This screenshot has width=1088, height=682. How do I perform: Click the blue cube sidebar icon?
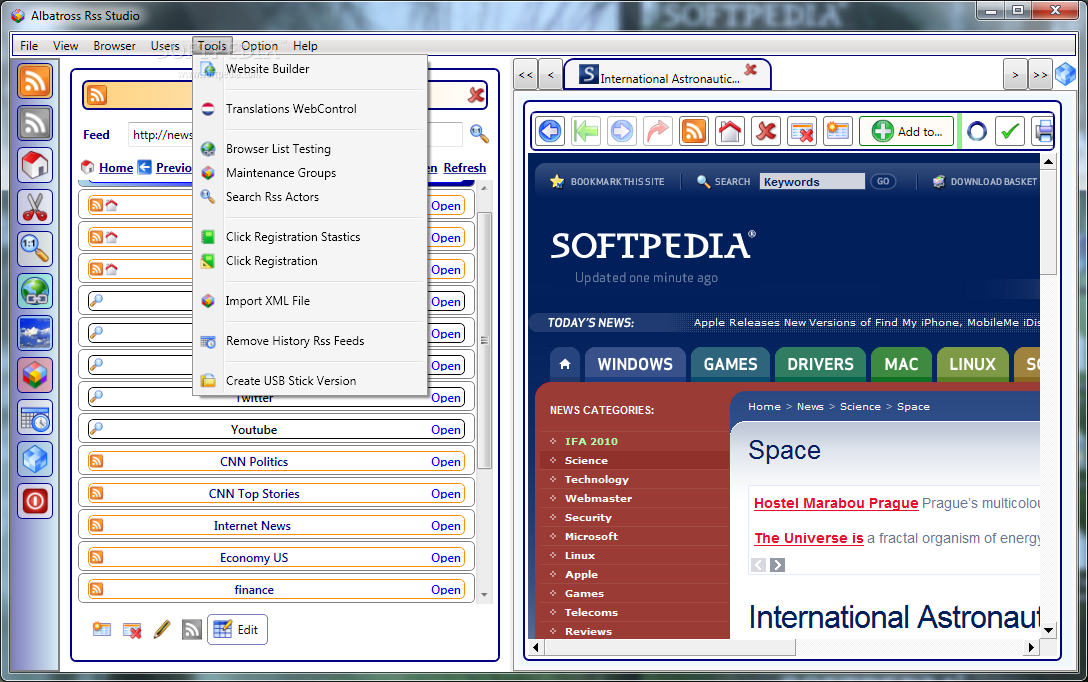[x=35, y=459]
